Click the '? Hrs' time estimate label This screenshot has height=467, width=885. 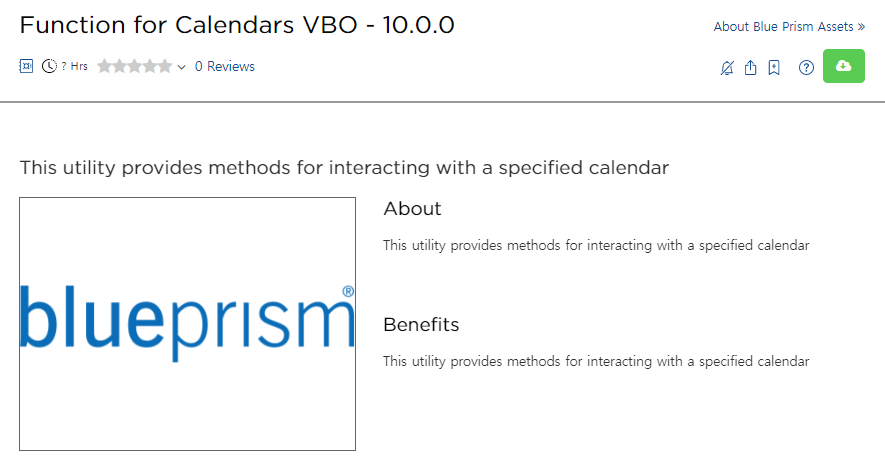pyautogui.click(x=74, y=66)
